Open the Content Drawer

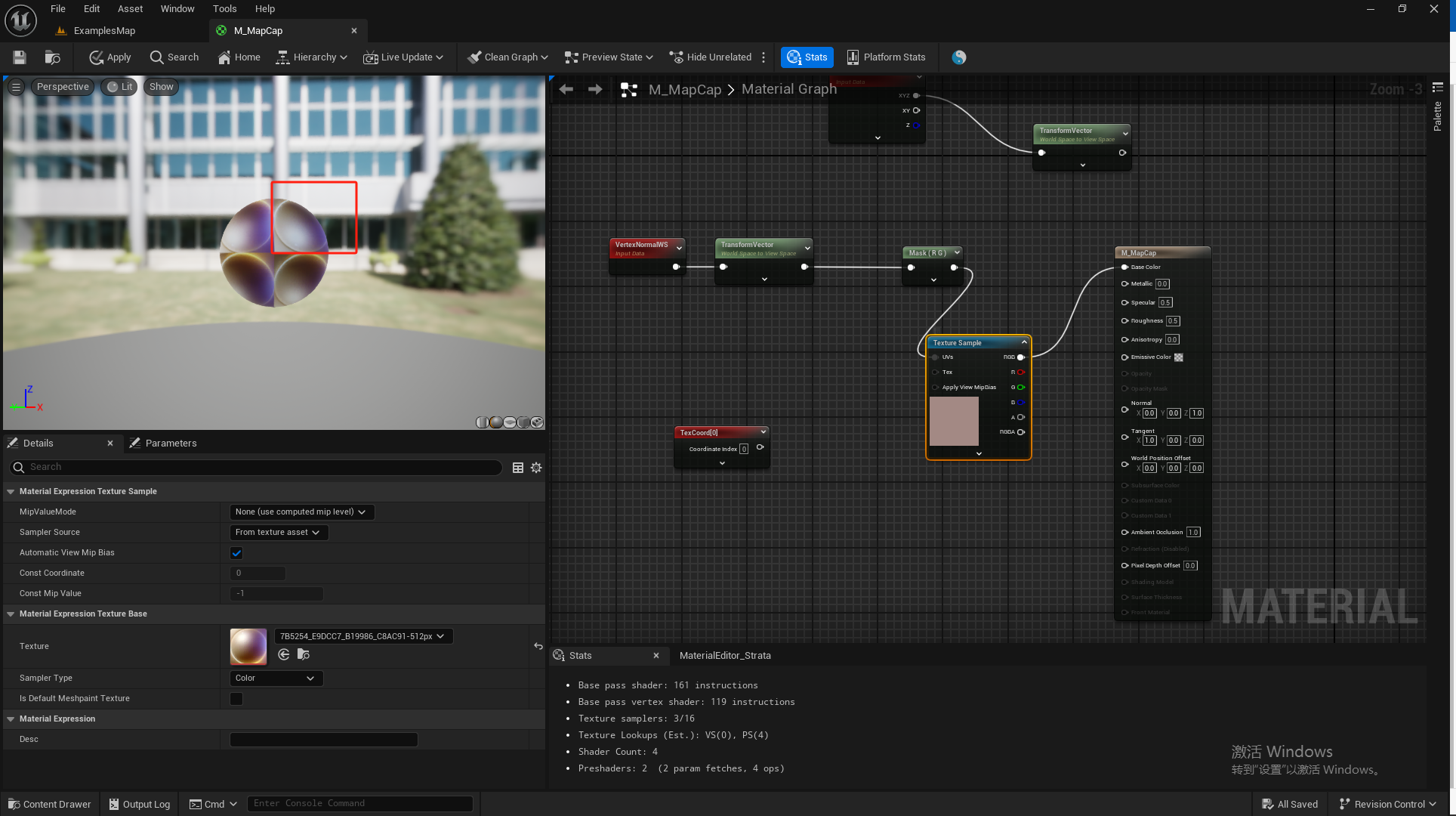click(50, 804)
